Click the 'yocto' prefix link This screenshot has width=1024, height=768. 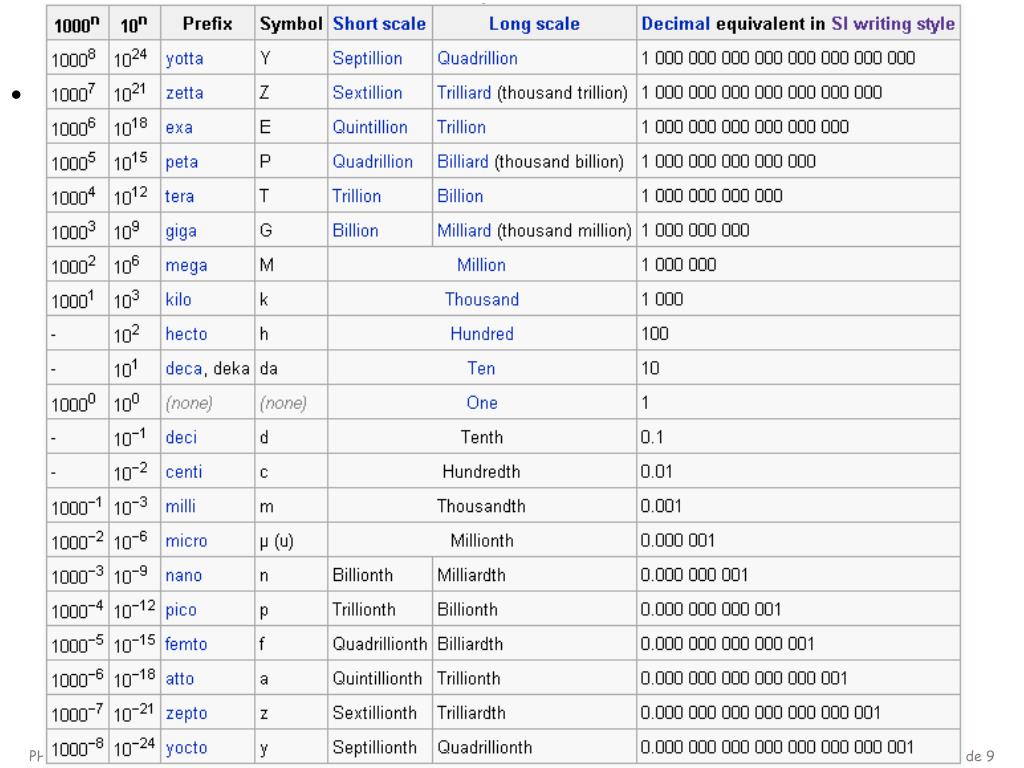point(186,748)
